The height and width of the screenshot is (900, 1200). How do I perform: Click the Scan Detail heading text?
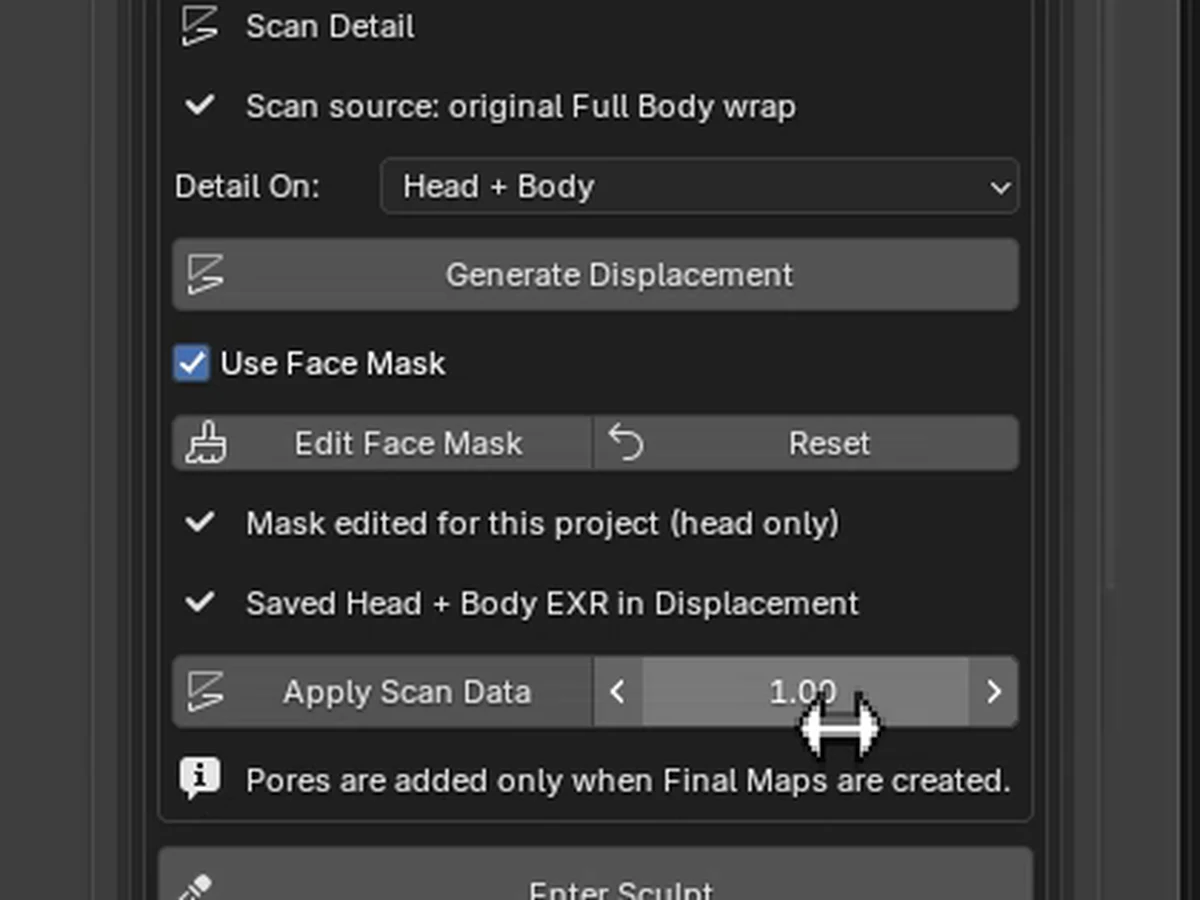coord(330,27)
